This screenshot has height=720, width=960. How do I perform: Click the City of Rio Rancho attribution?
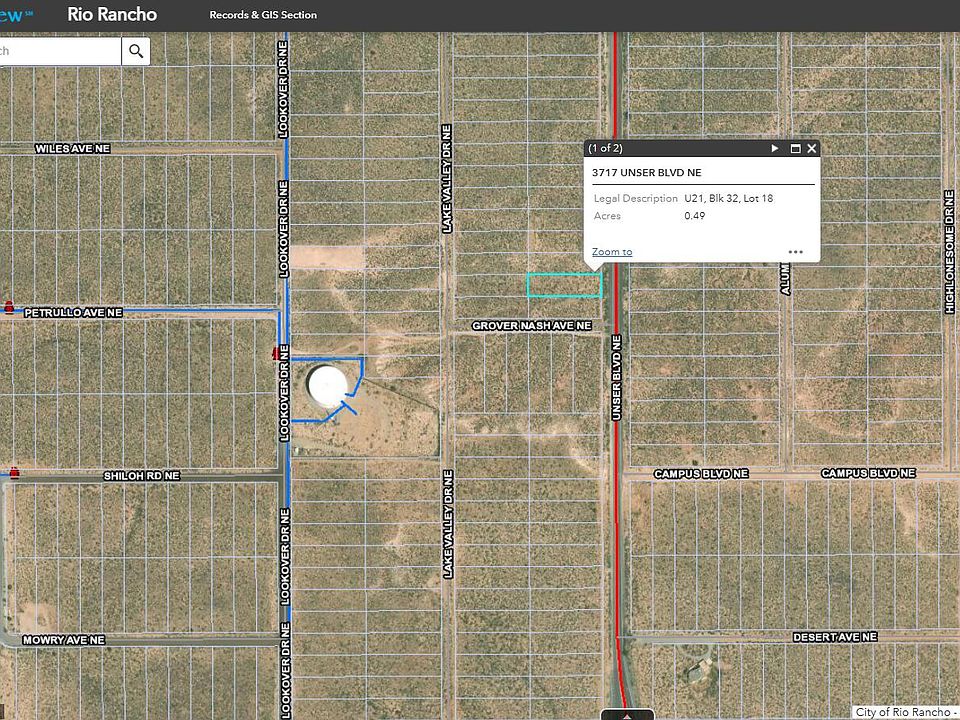coord(906,712)
